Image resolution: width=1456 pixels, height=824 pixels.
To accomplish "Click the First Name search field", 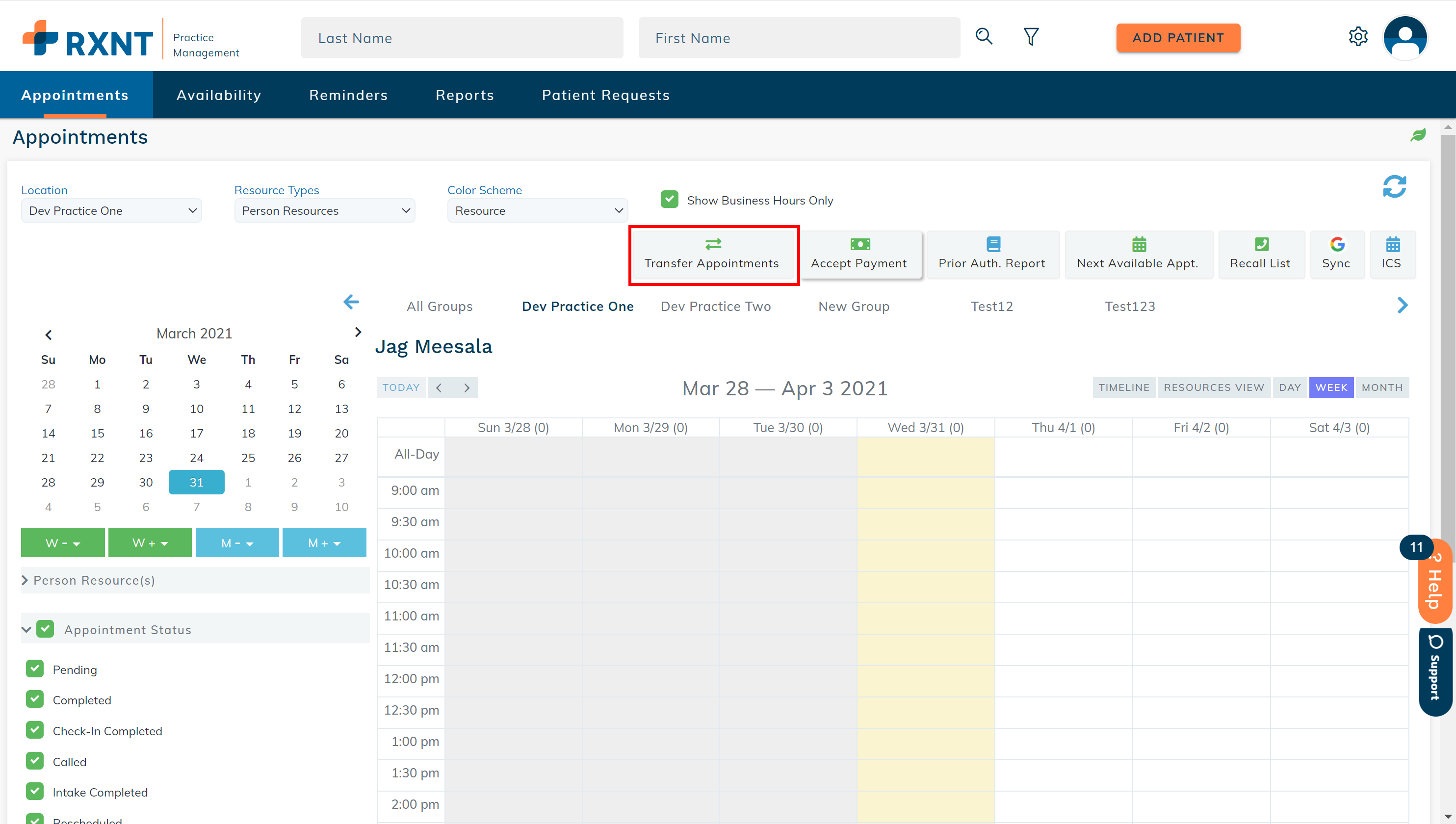I will coord(799,38).
